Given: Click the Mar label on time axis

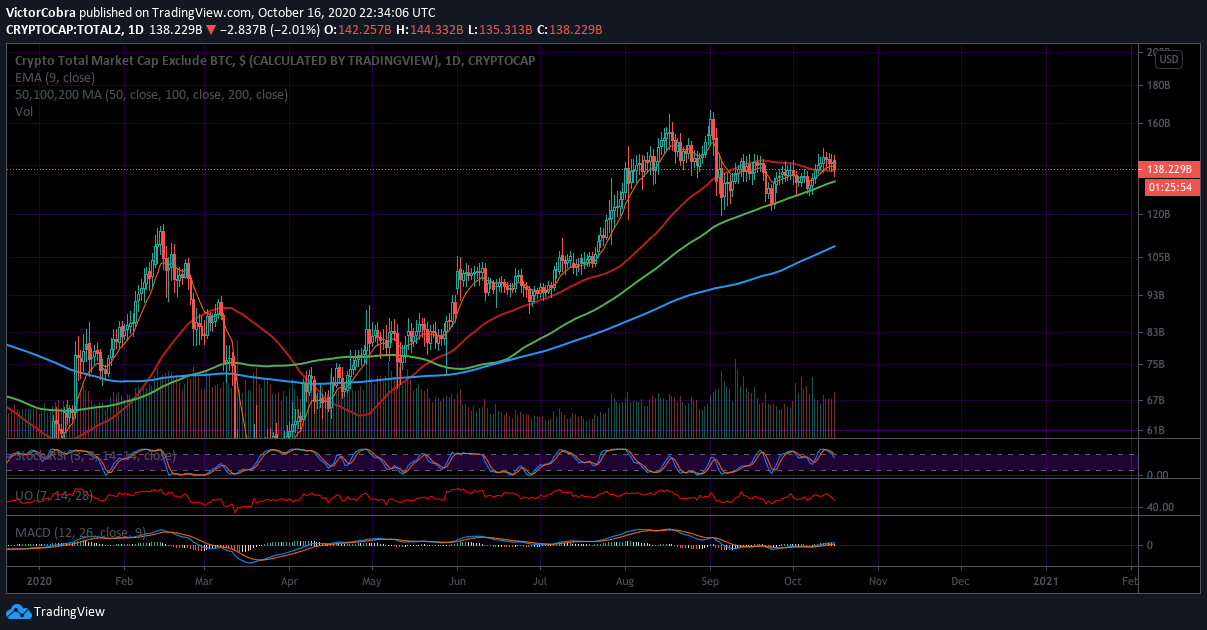Looking at the screenshot, I should point(203,580).
